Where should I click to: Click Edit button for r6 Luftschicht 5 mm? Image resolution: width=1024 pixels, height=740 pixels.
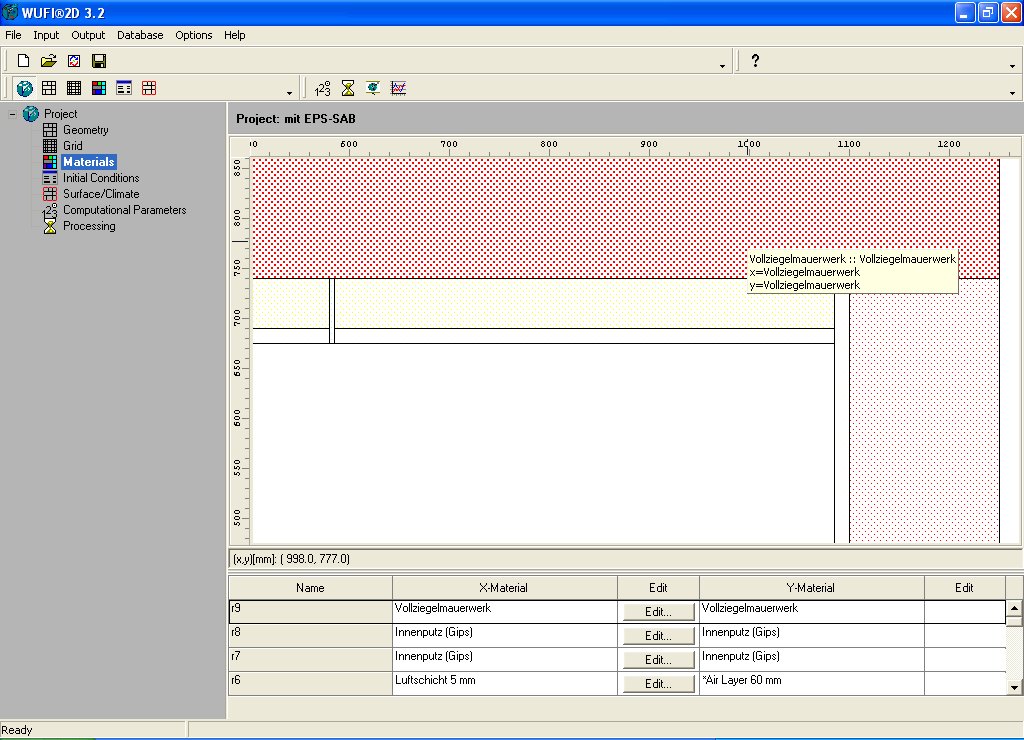658,684
